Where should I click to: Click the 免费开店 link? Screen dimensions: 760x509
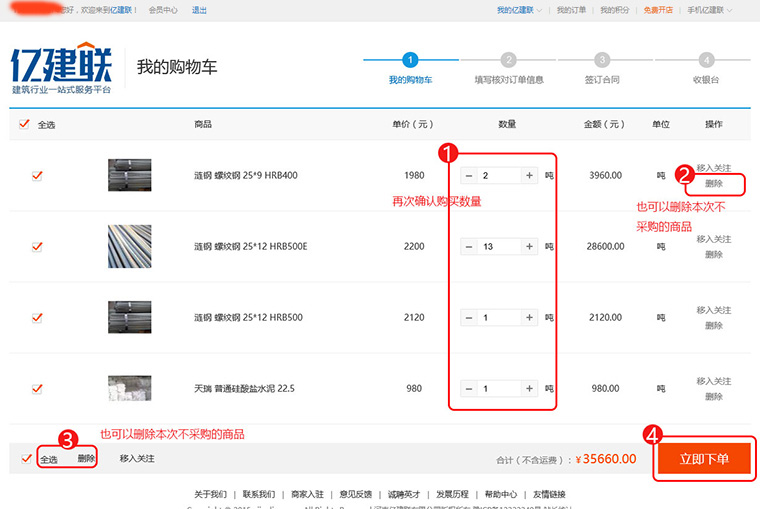tap(657, 10)
